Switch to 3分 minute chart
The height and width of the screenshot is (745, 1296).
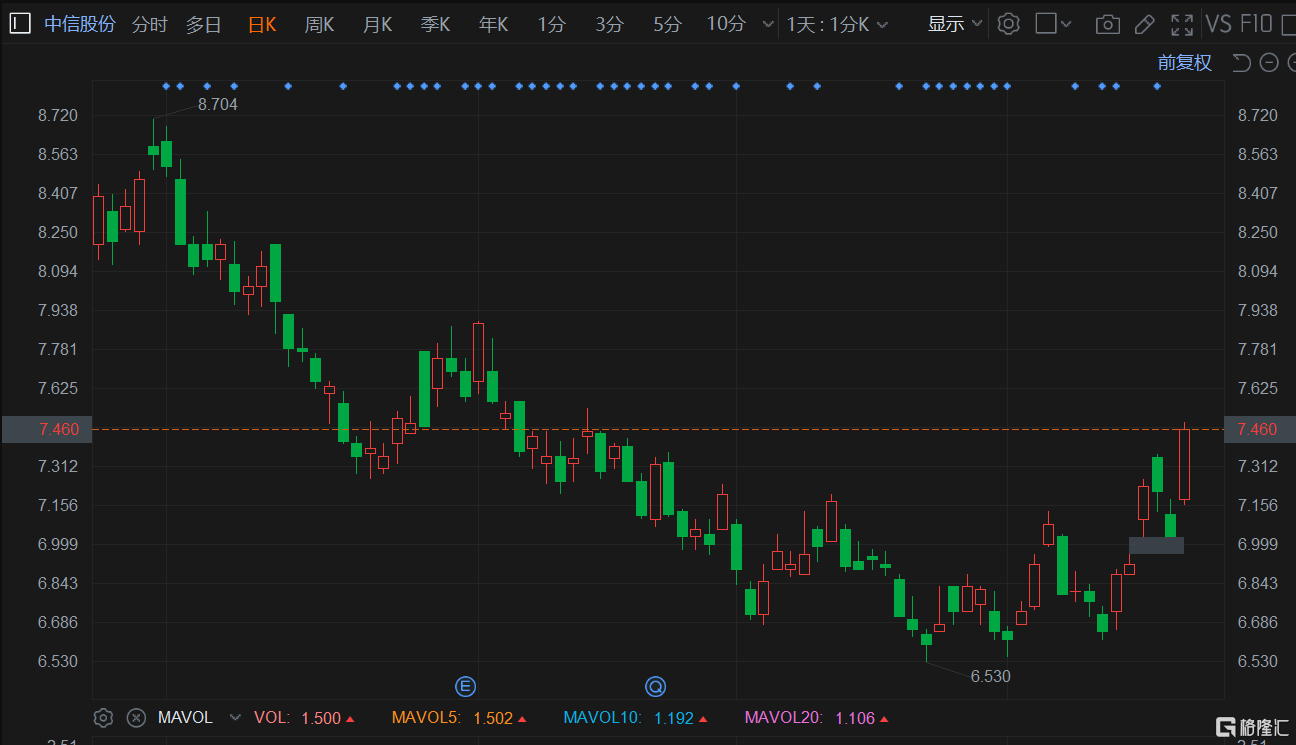point(609,24)
